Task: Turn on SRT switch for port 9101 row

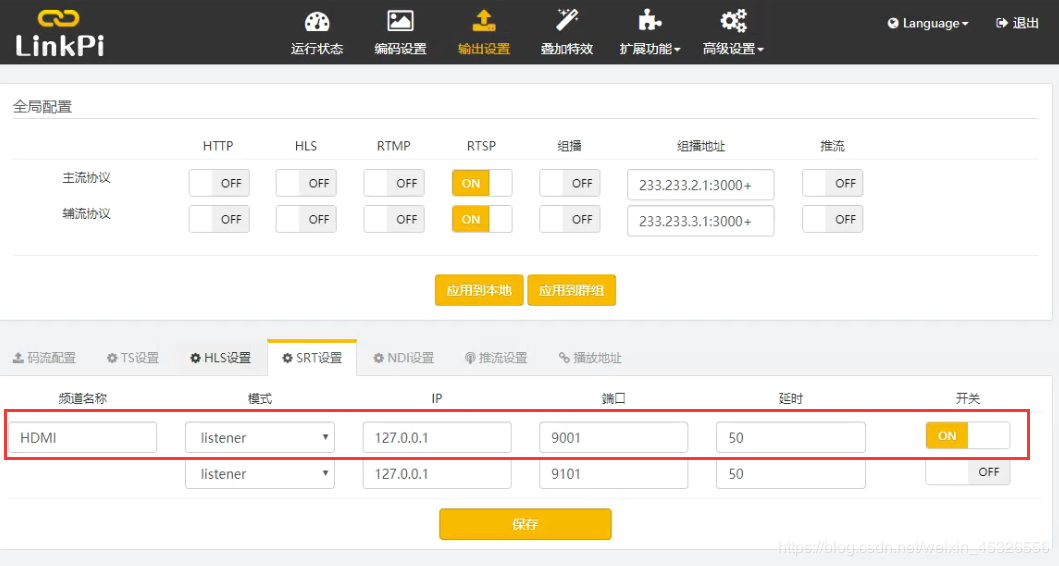Action: 968,472
